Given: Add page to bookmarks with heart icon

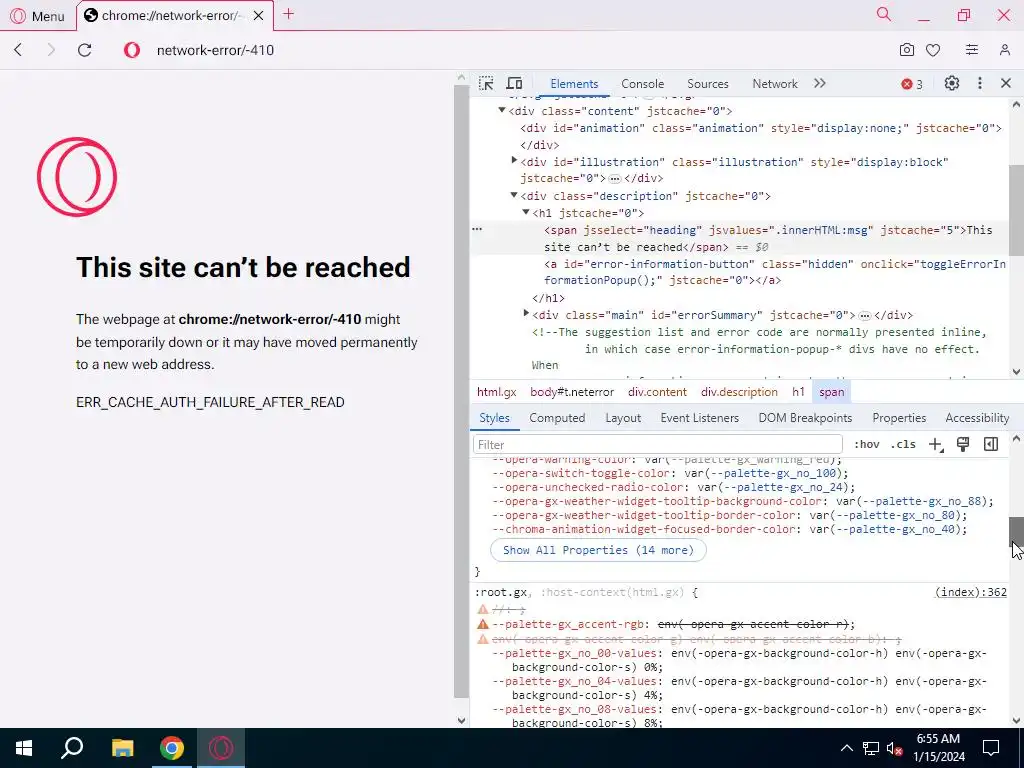Looking at the screenshot, I should coord(933,50).
